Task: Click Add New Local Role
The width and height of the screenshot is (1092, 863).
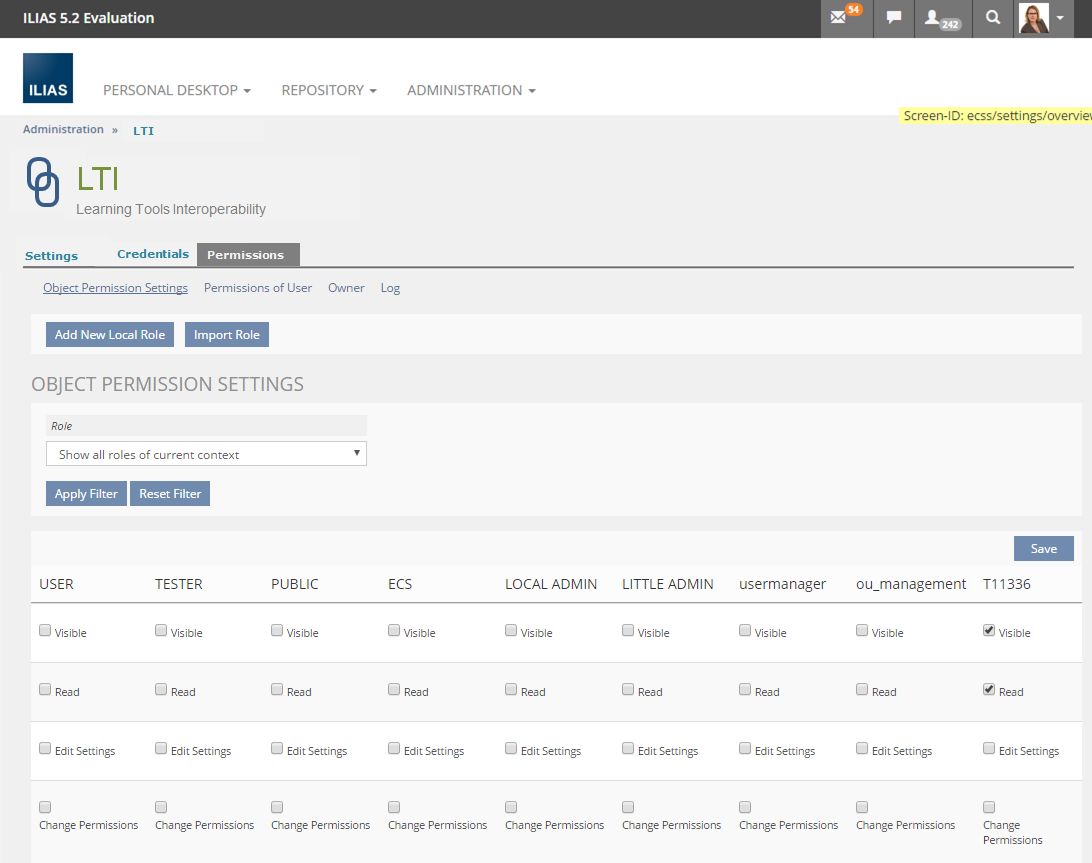Action: pyautogui.click(x=110, y=335)
